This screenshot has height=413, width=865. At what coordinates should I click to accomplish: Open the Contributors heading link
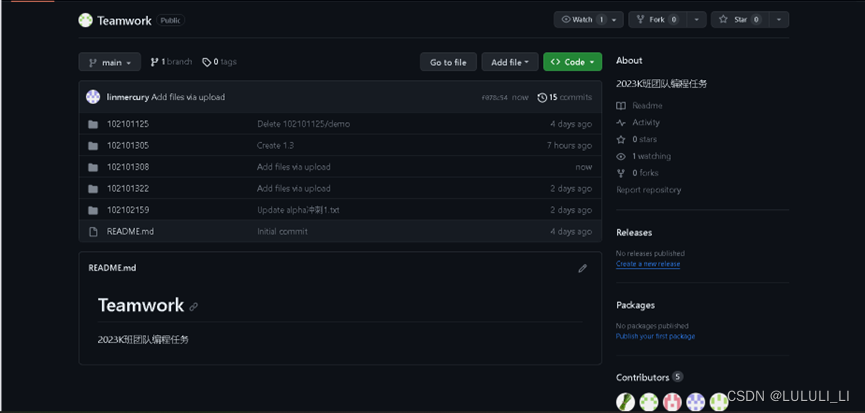(x=649, y=378)
